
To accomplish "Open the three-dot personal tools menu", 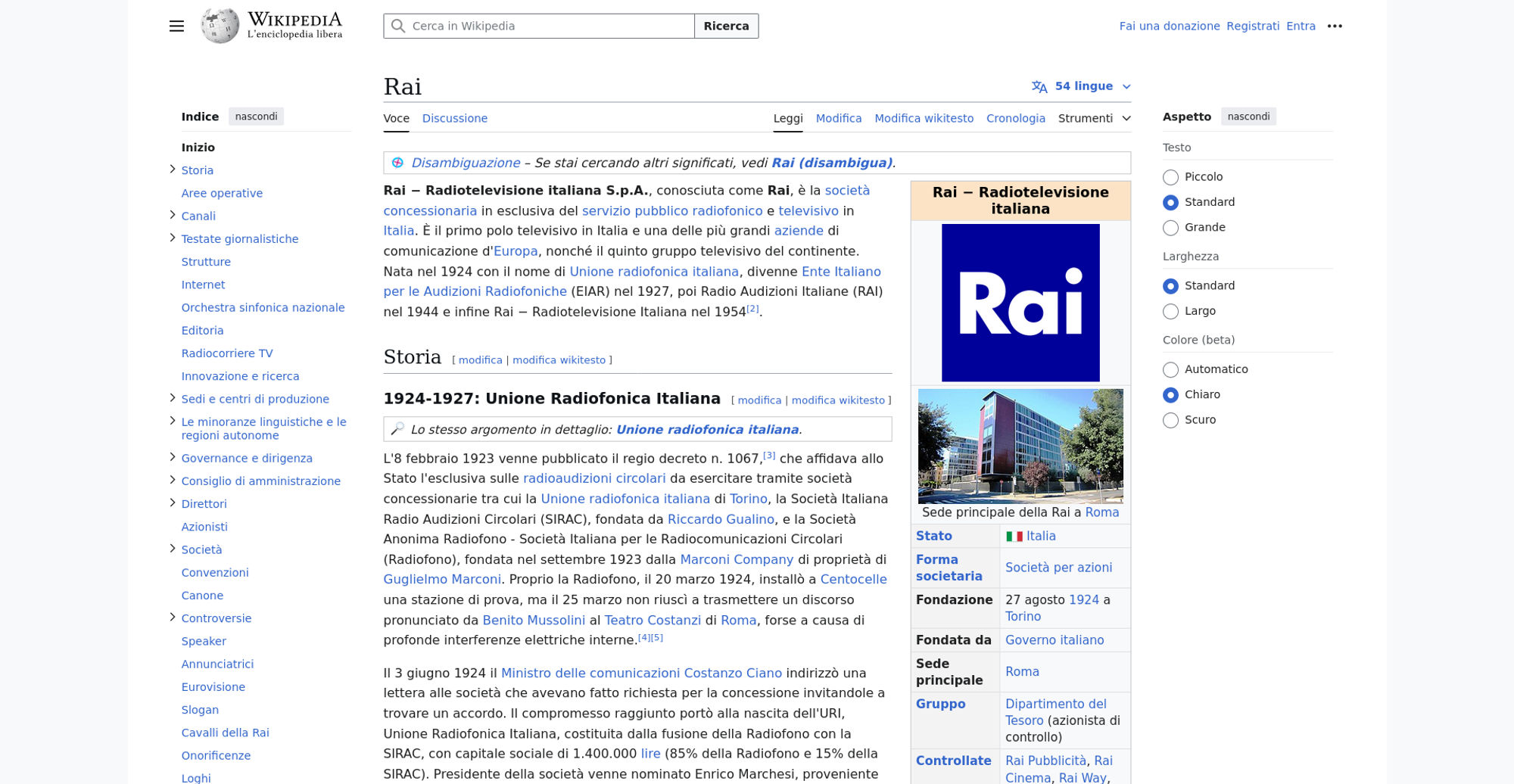I will click(x=1335, y=26).
